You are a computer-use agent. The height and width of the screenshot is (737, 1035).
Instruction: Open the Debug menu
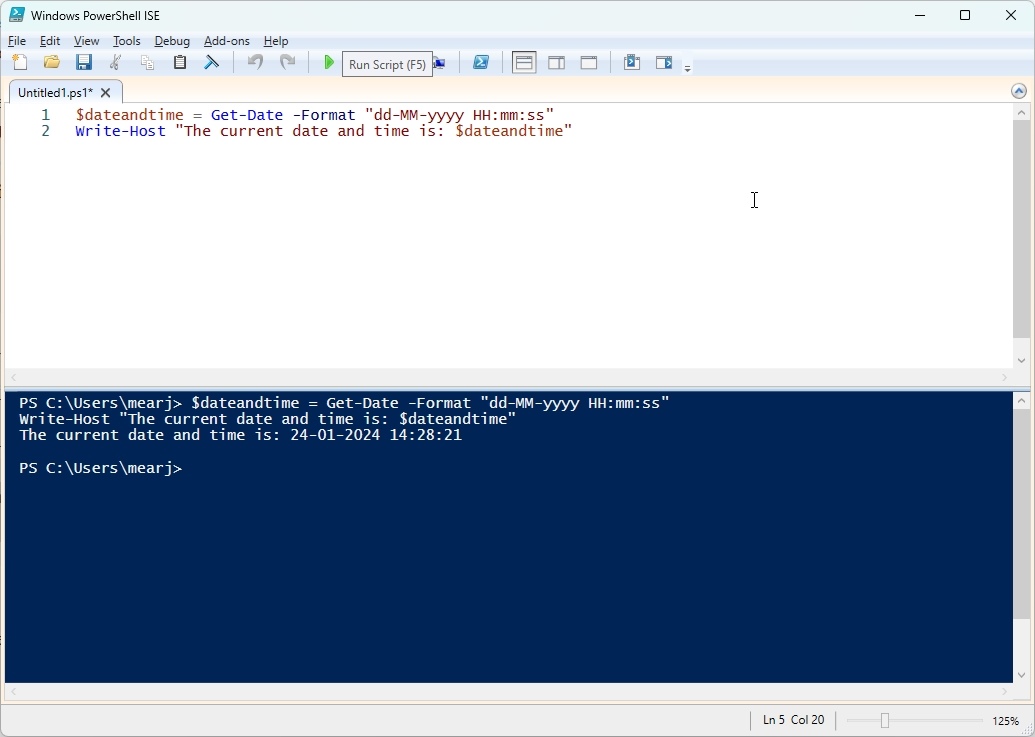172,41
